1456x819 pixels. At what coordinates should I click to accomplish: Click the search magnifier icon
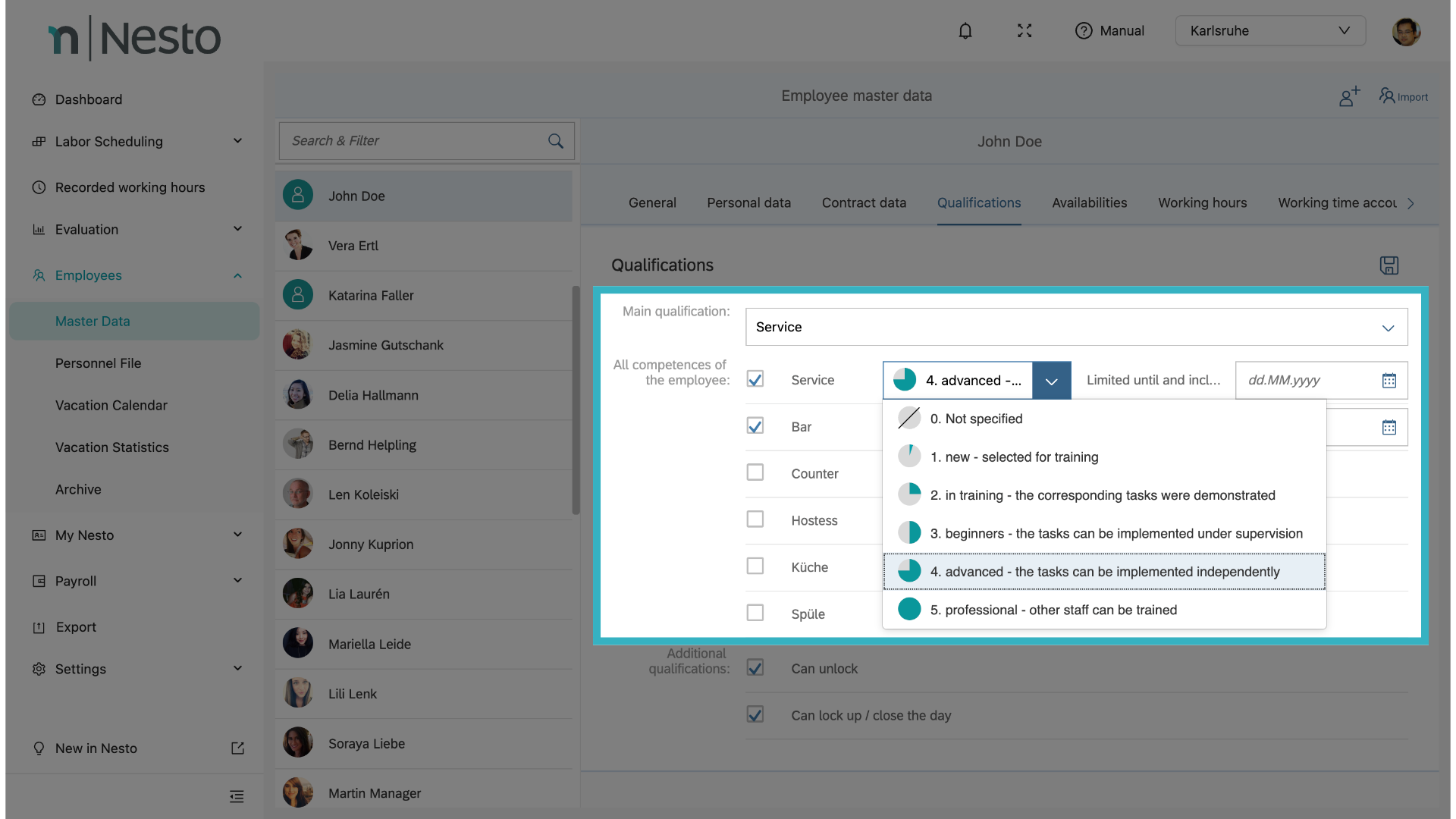pyautogui.click(x=555, y=141)
